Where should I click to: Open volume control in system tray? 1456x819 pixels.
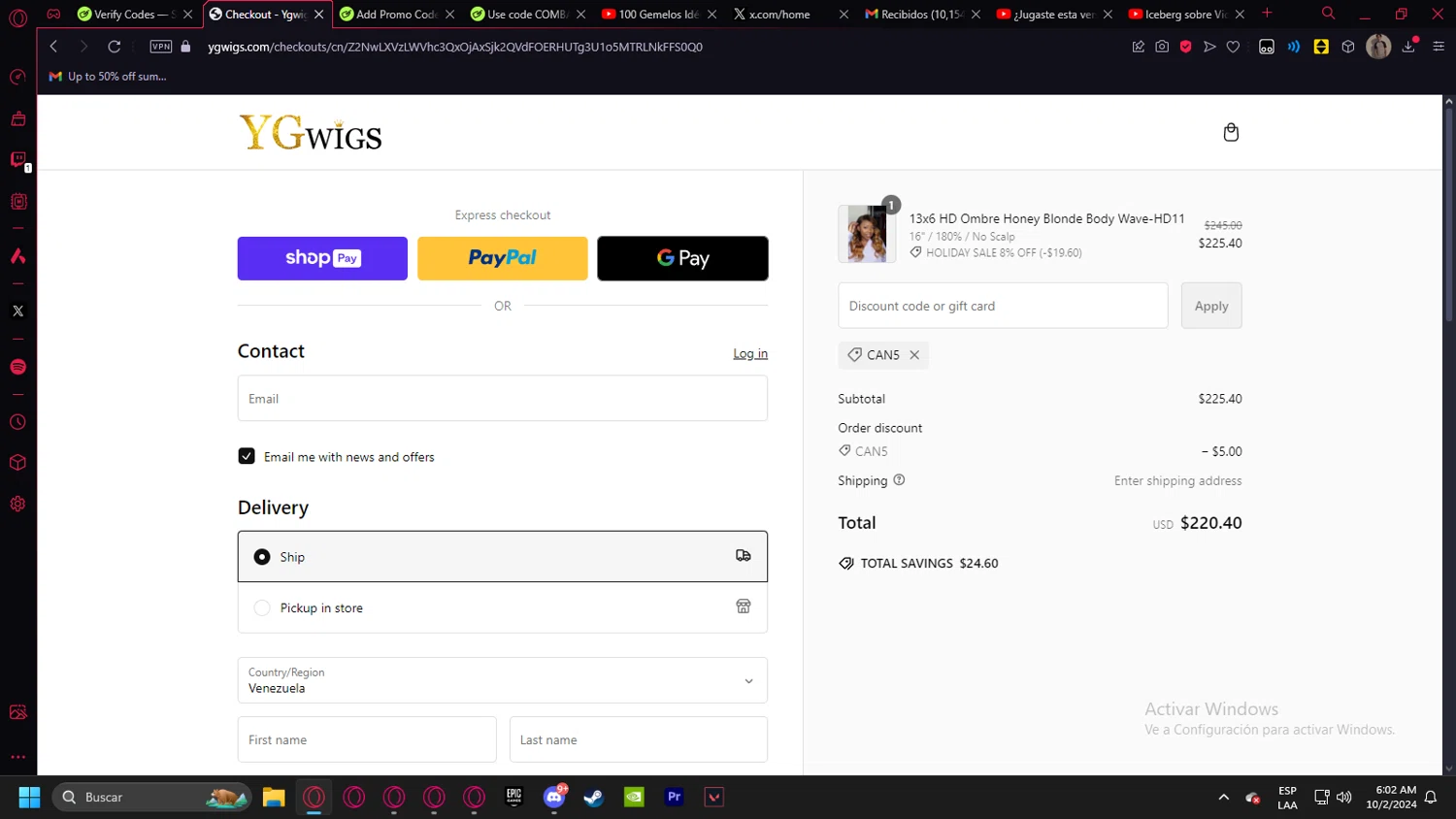point(1344,798)
